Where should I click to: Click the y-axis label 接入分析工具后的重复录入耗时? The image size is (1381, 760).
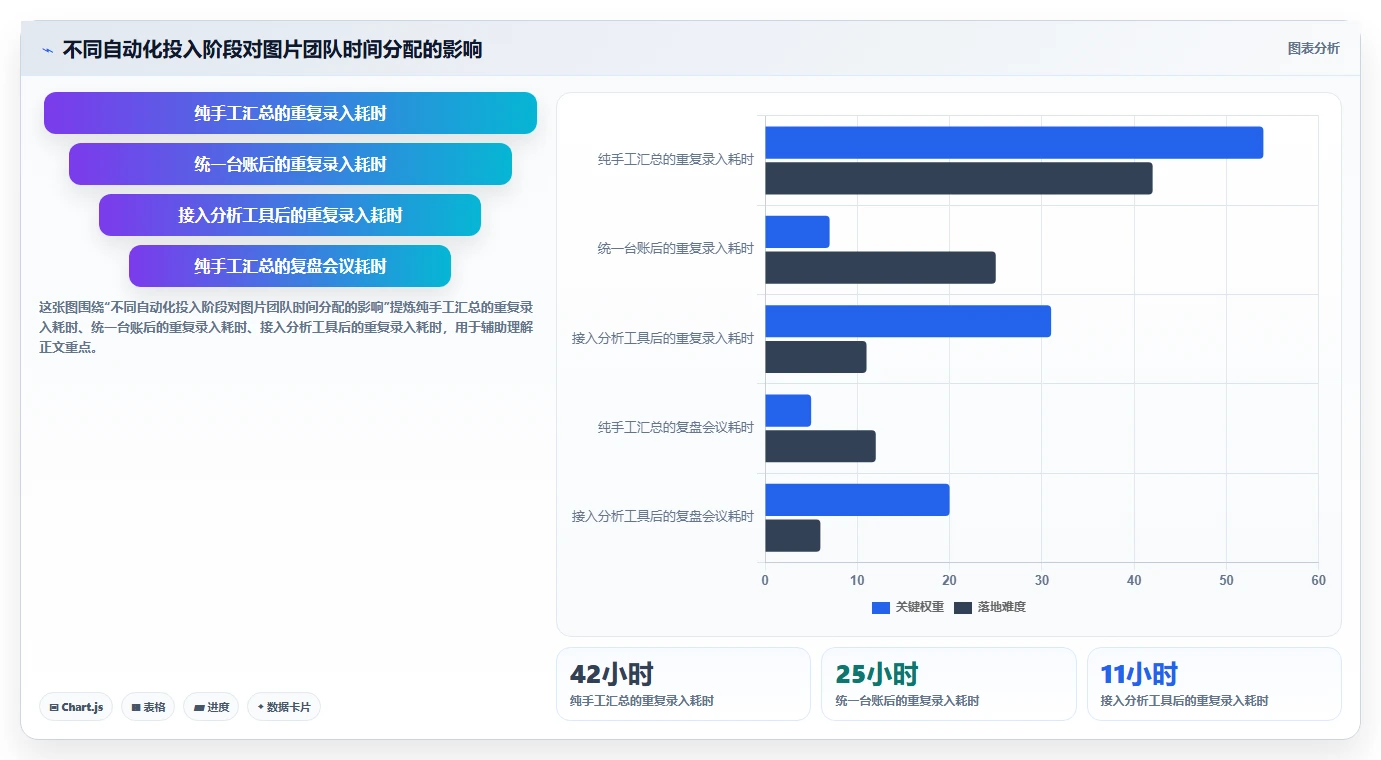click(x=663, y=338)
